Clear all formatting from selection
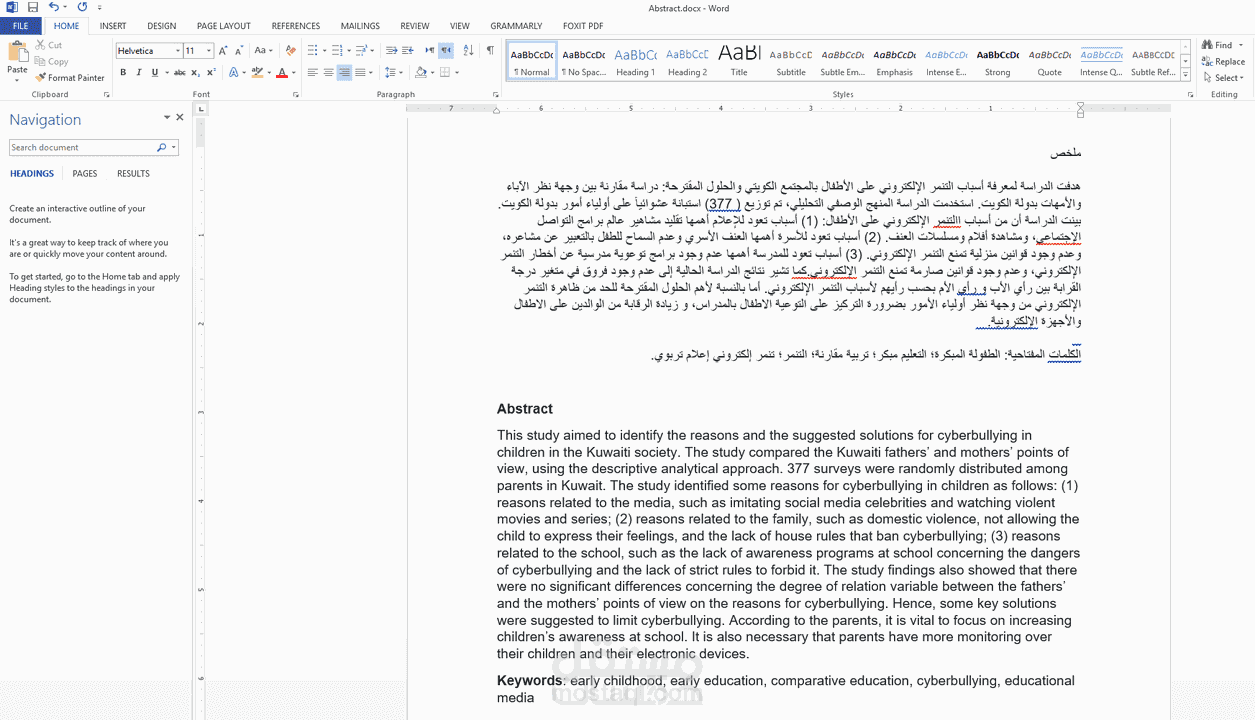 pyautogui.click(x=290, y=50)
